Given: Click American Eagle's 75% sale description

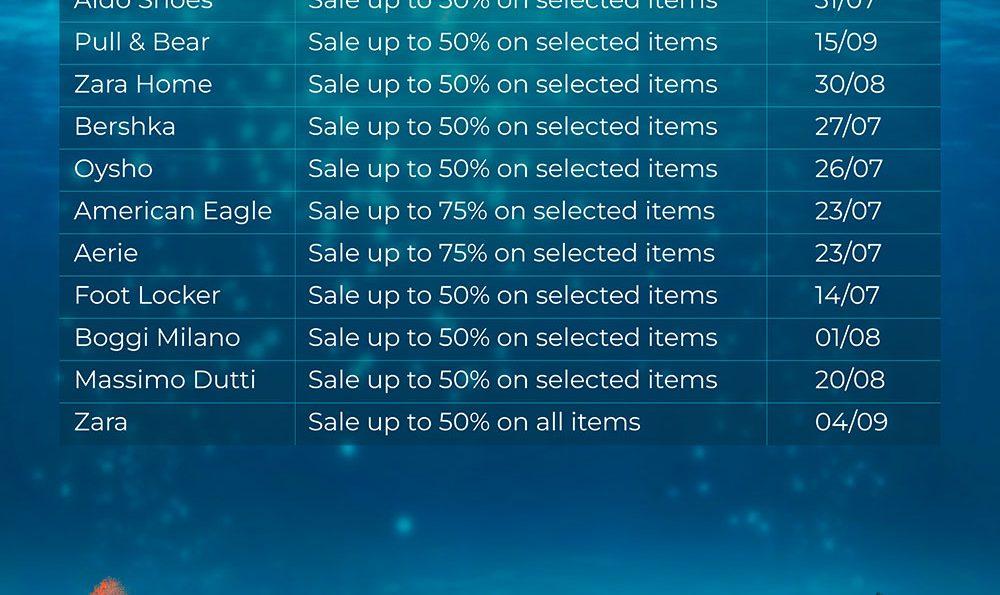Looking at the screenshot, I should [x=511, y=212].
